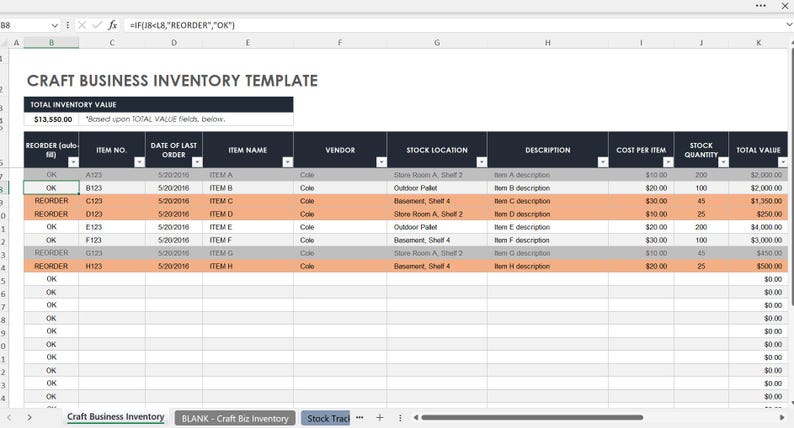794x428 pixels.
Task: Switch to BLANK - Craft Biz Inventory tab
Action: pyautogui.click(x=235, y=418)
